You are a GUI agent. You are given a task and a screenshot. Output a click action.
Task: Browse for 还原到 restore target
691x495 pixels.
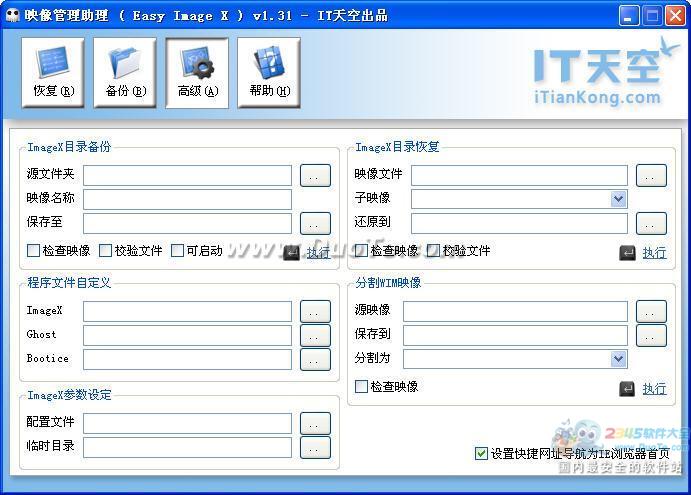651,223
